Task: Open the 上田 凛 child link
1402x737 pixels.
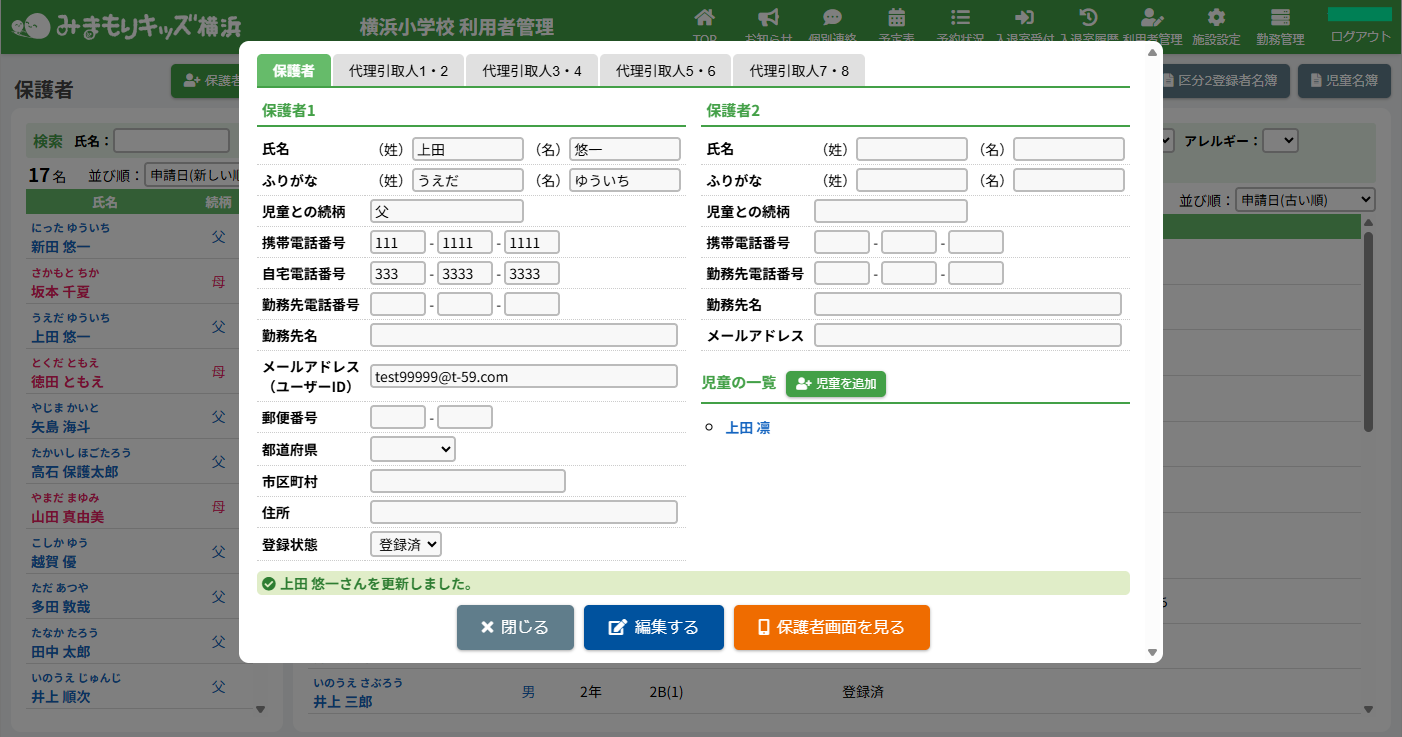Action: coord(748,428)
